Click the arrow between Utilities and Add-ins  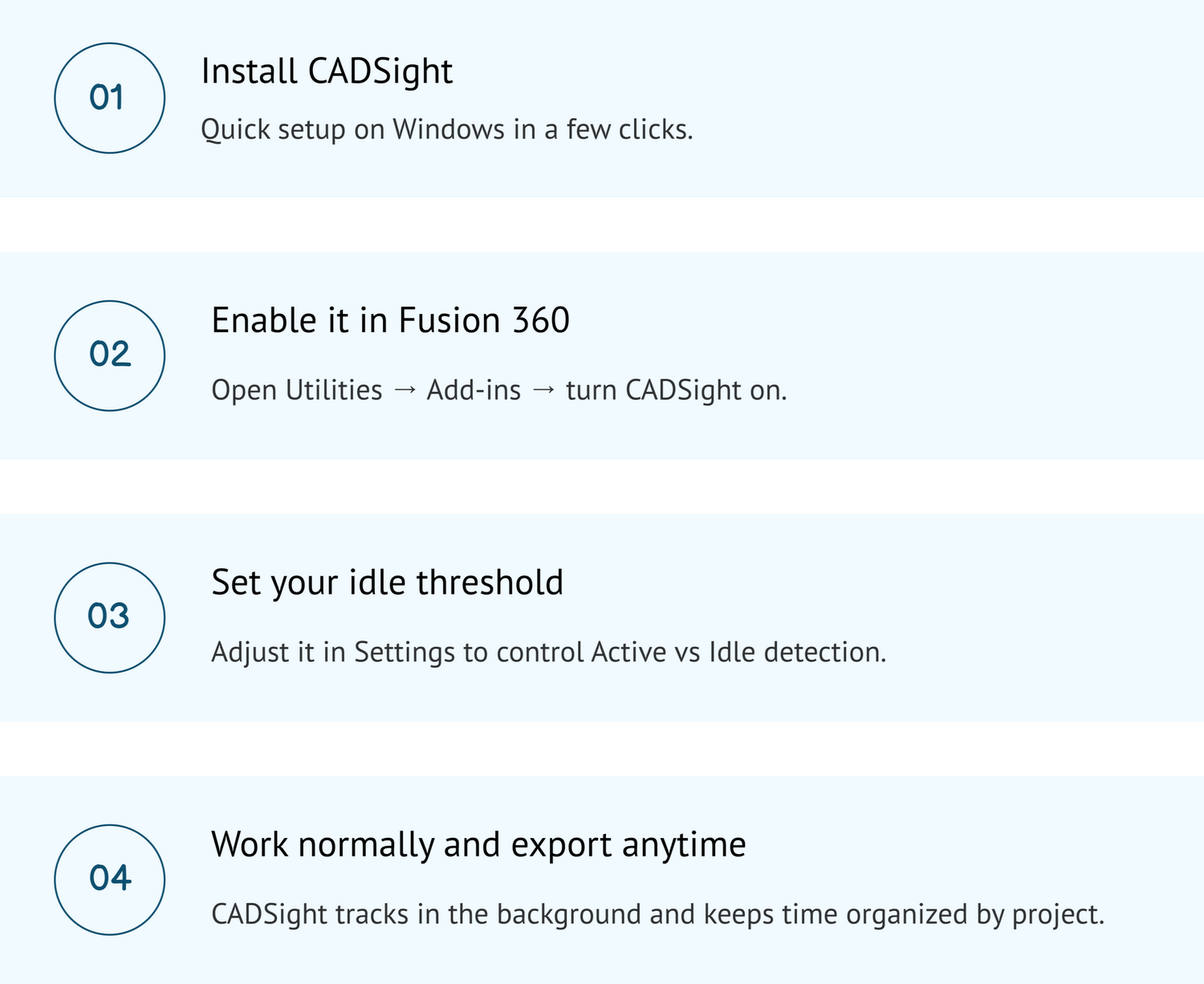coord(405,391)
